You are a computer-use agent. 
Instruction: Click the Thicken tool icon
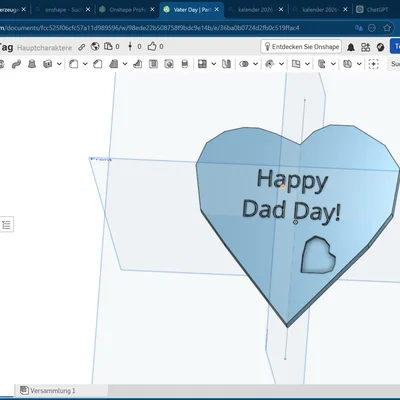(x=48, y=64)
